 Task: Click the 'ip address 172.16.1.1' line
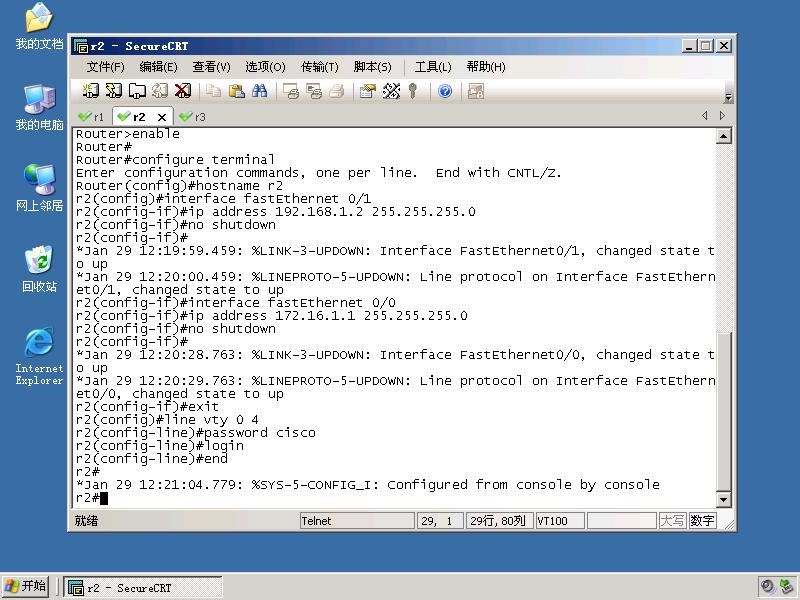point(271,316)
